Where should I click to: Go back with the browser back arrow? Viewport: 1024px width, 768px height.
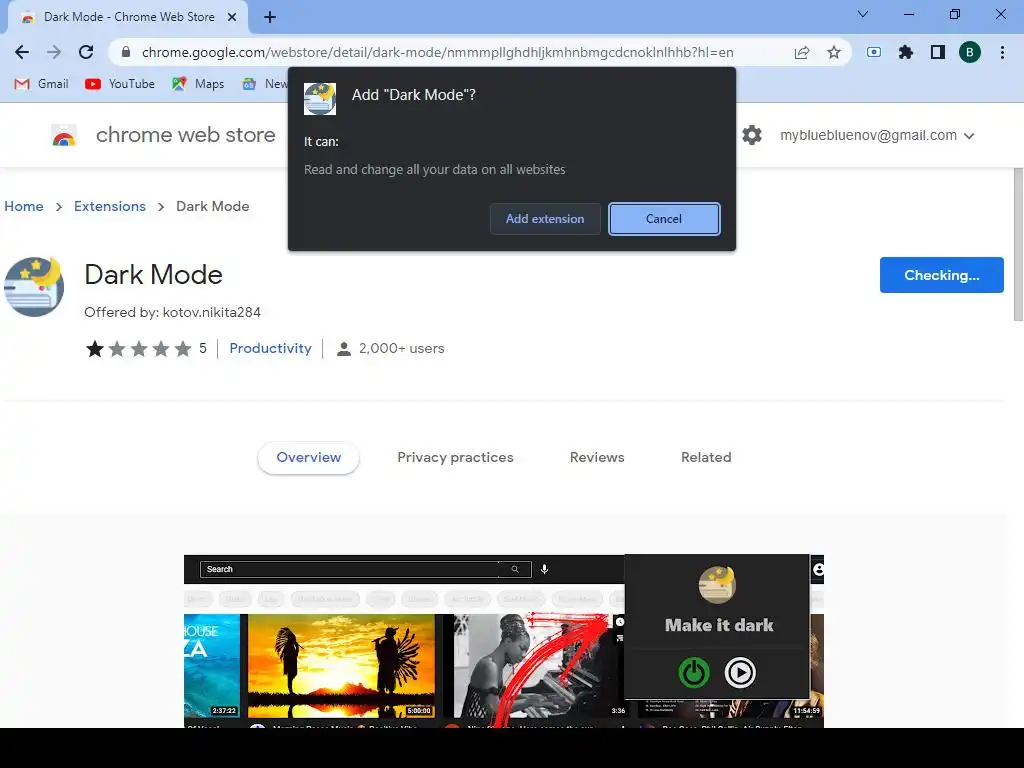tap(22, 52)
